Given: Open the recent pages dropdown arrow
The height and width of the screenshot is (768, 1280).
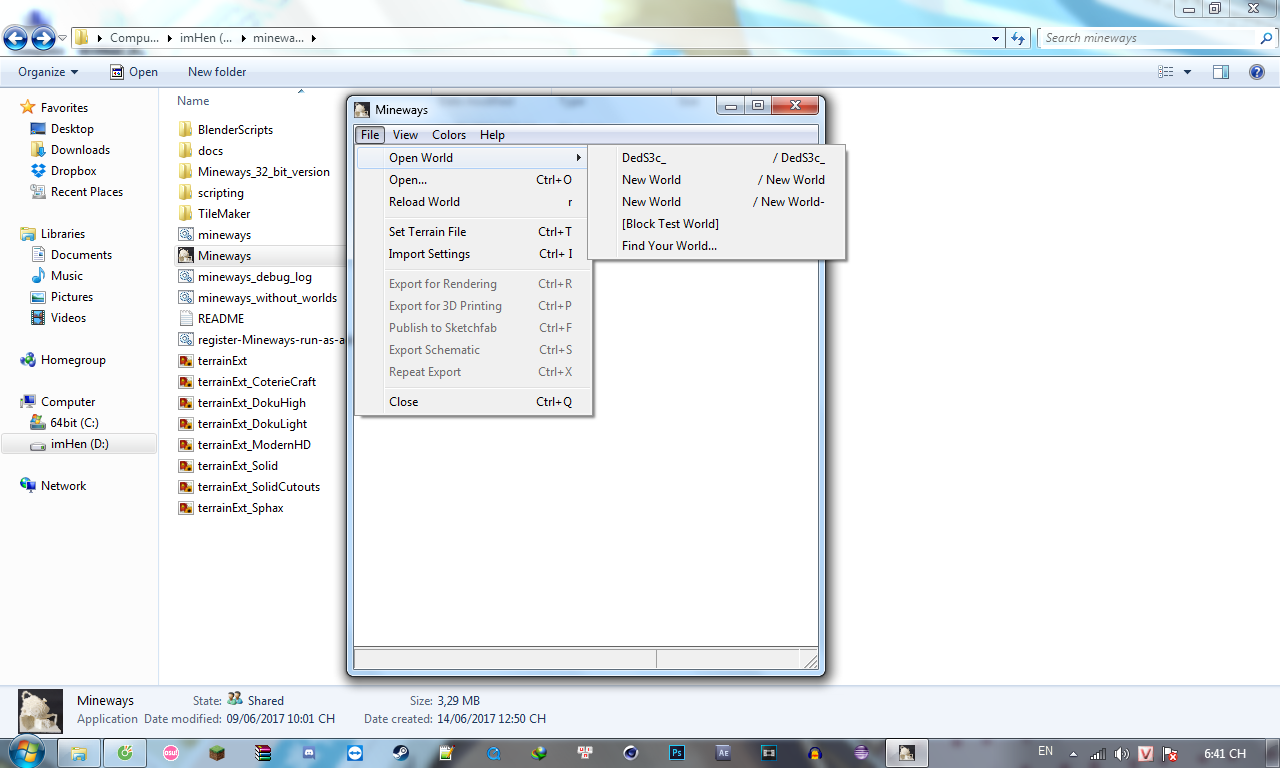Looking at the screenshot, I should click(63, 39).
